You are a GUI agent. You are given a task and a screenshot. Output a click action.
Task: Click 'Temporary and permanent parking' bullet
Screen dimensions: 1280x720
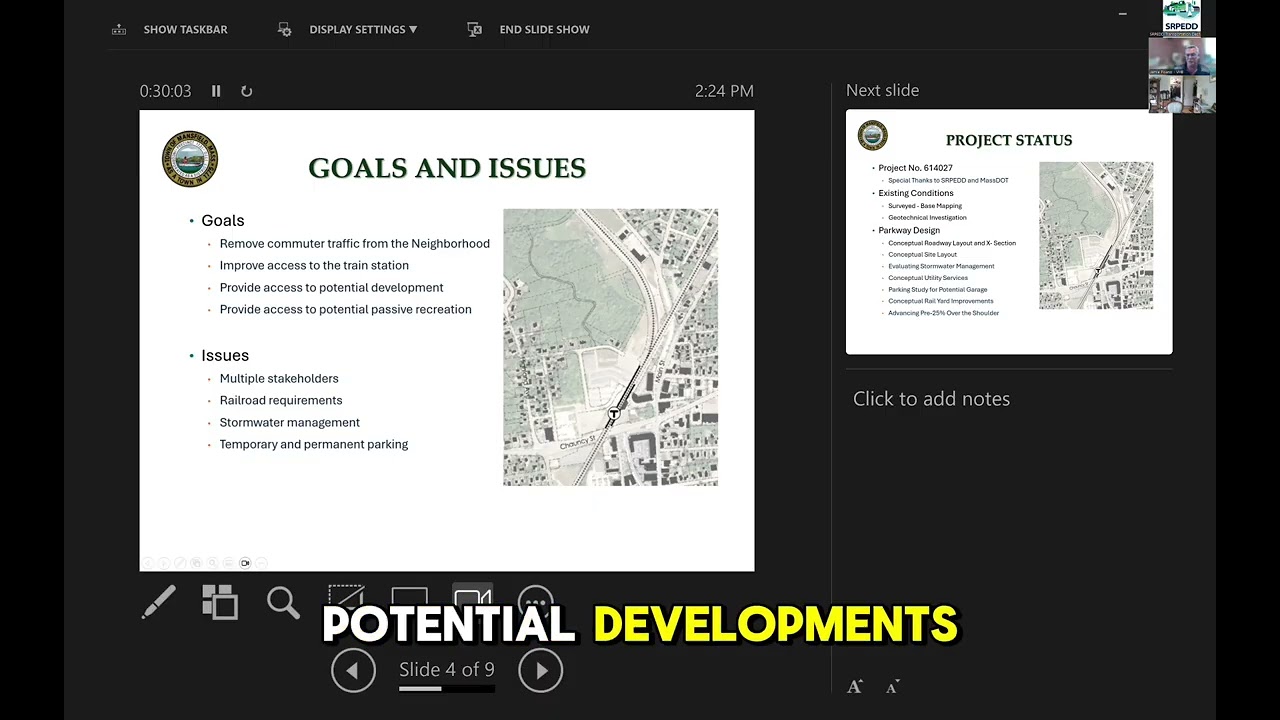(314, 445)
